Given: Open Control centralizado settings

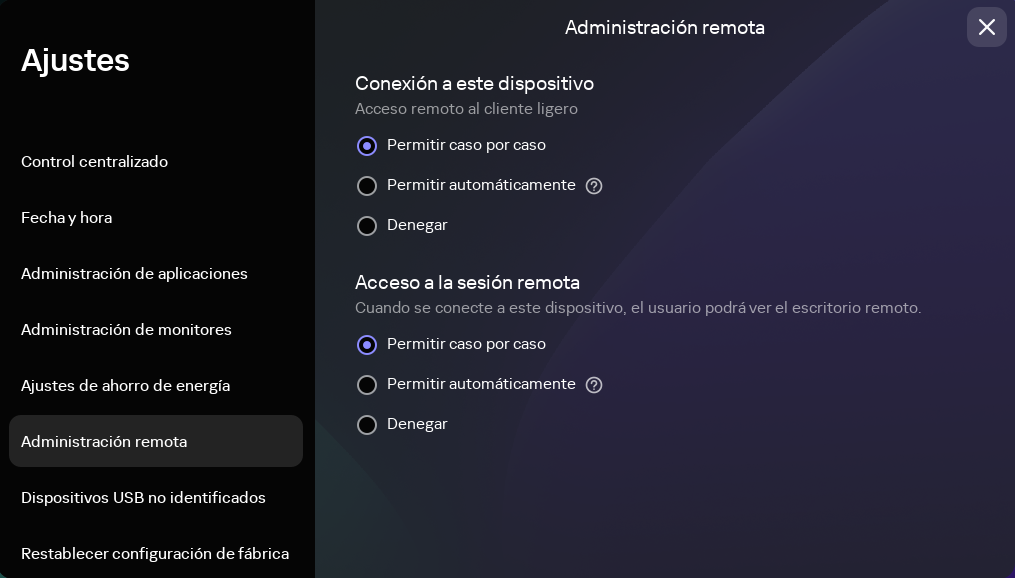Looking at the screenshot, I should 94,162.
